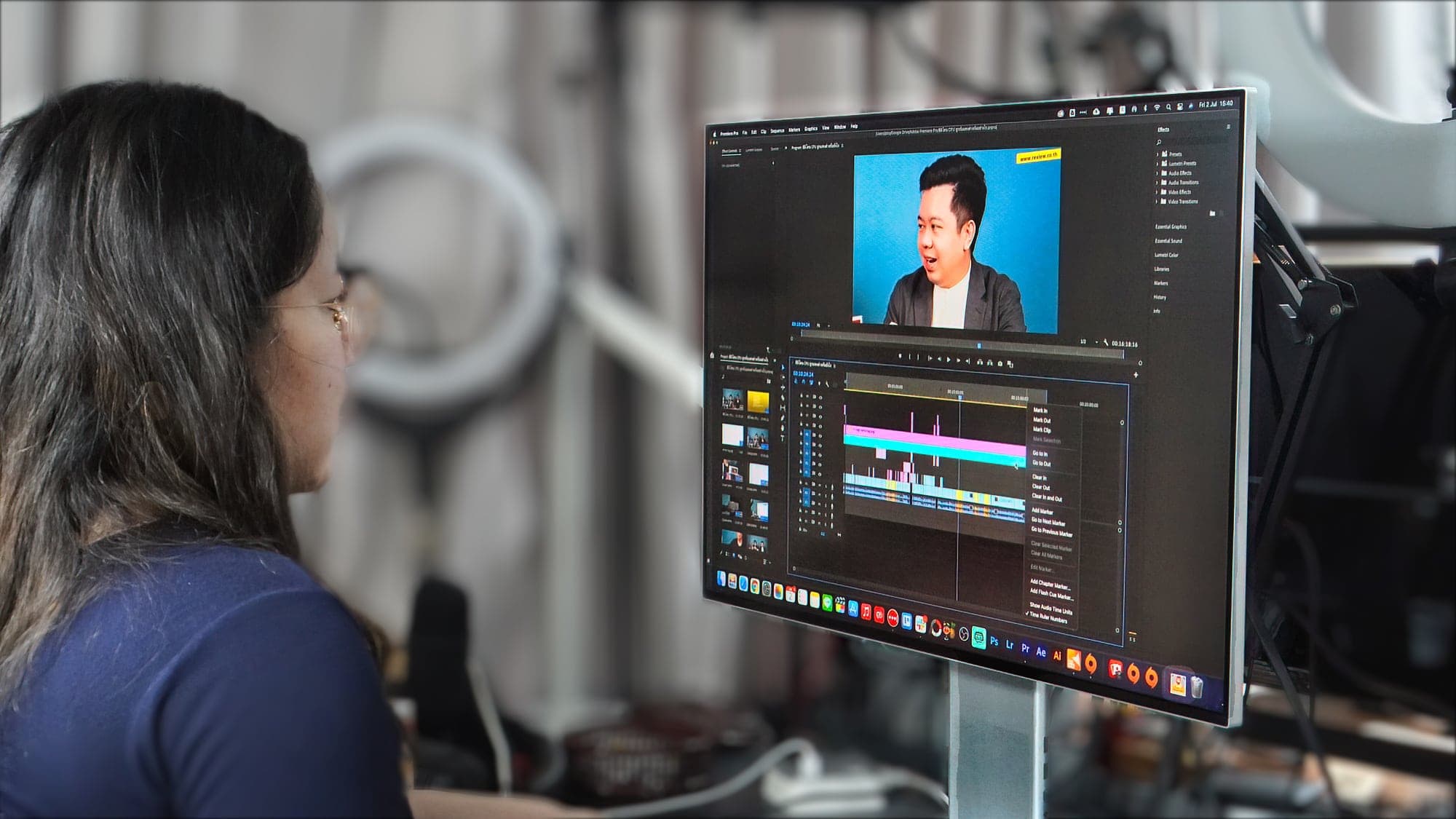
Task: Launch After Effects from the Dock
Action: 1041,652
